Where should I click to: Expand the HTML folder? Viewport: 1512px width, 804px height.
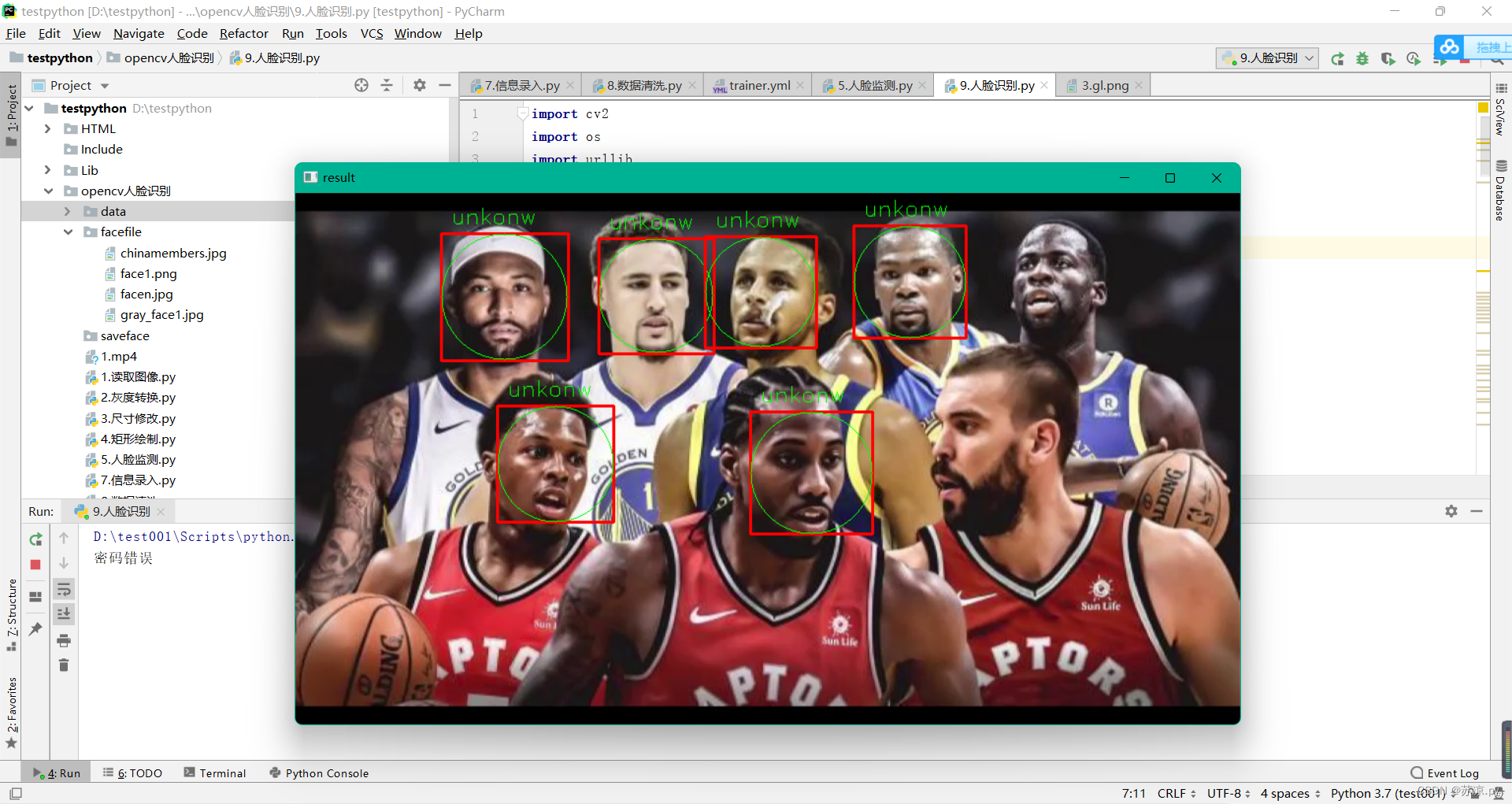48,128
